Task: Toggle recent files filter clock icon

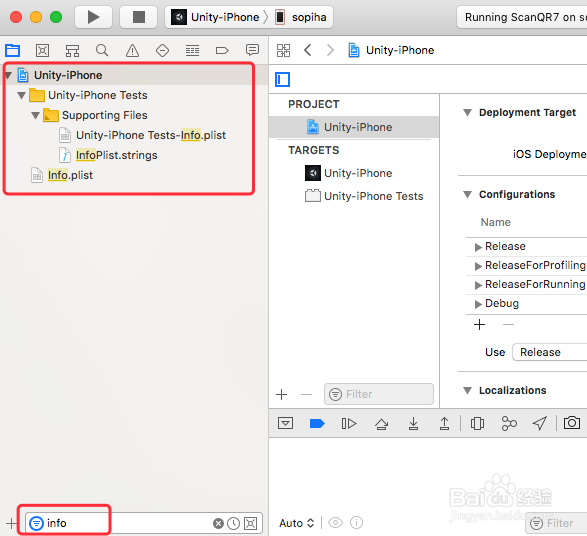Action: tap(234, 523)
